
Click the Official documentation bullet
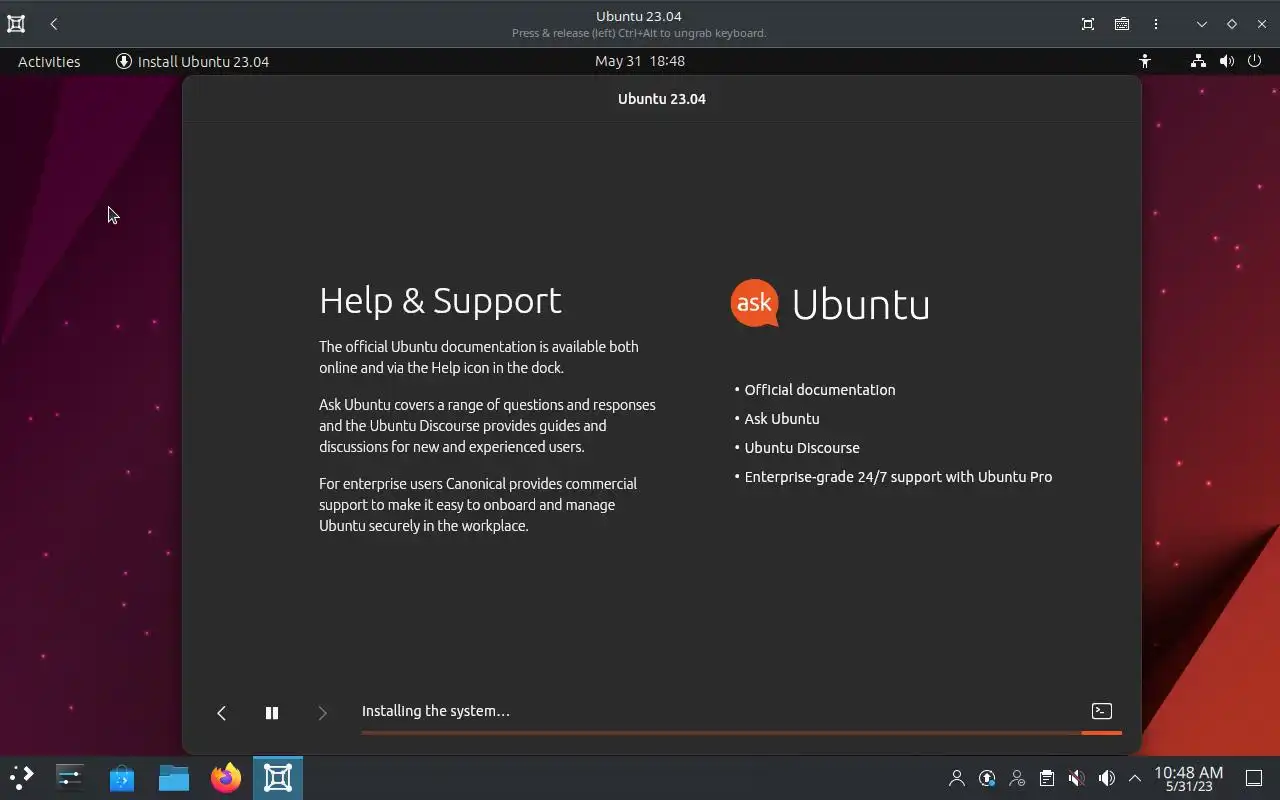[820, 390]
